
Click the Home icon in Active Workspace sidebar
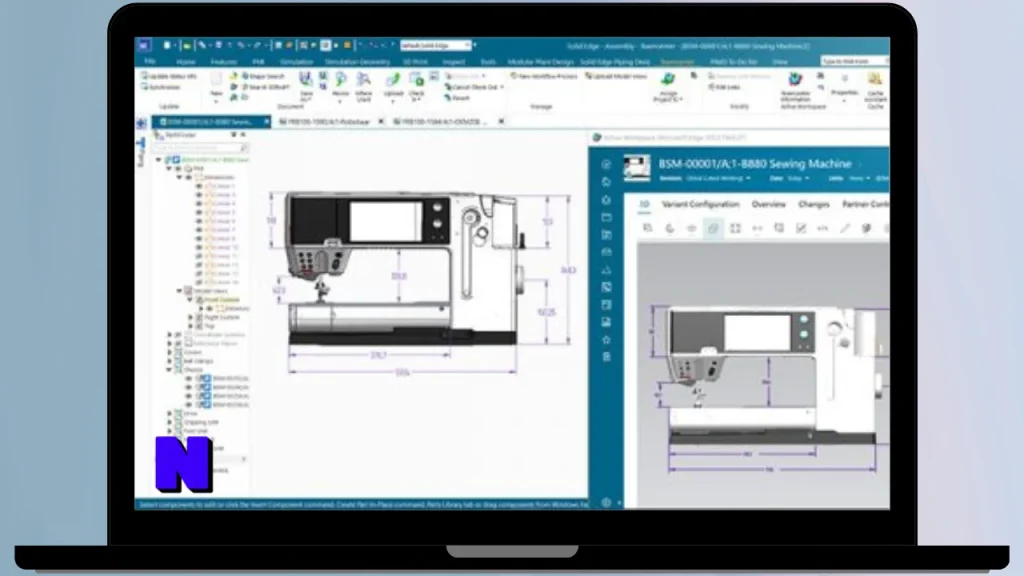click(x=606, y=182)
